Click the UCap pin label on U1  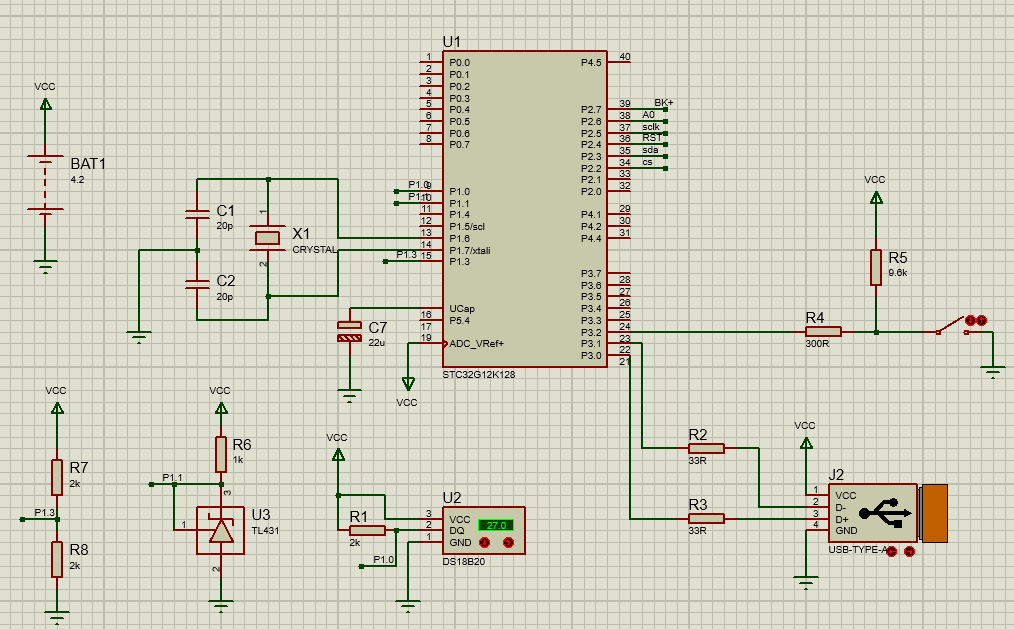pos(462,309)
